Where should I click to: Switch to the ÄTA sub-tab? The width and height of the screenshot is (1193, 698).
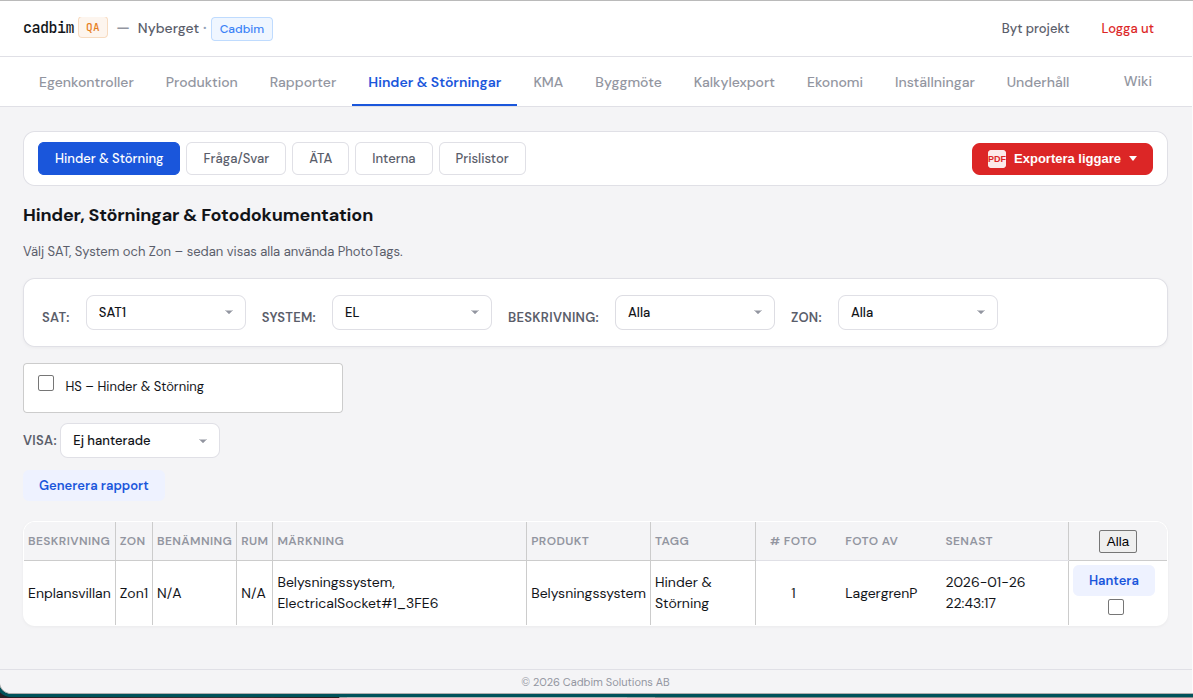(320, 158)
